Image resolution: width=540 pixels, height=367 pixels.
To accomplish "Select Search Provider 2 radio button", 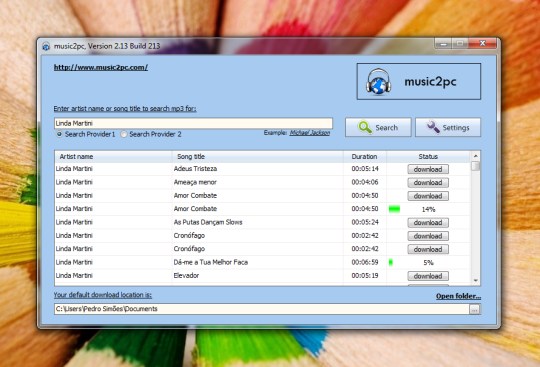I will pyautogui.click(x=123, y=134).
